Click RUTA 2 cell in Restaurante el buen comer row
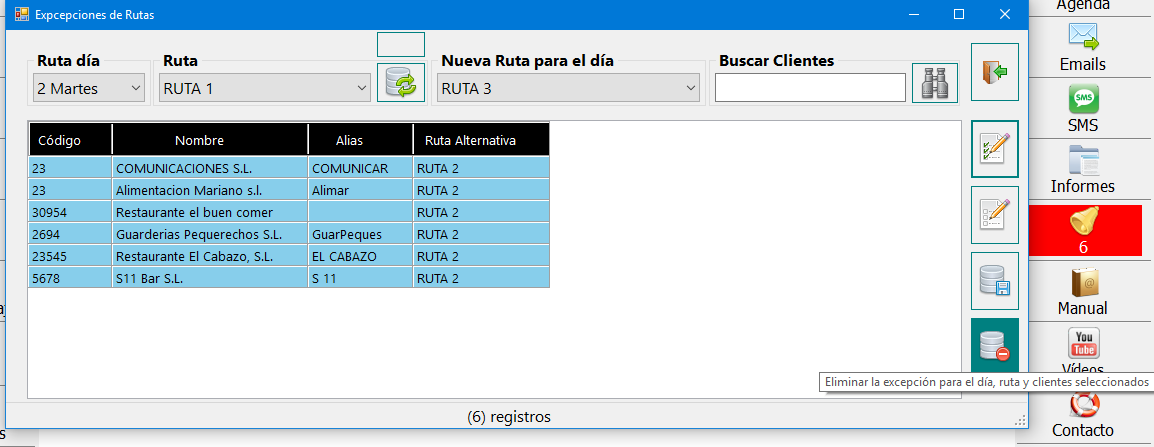This screenshot has height=447, width=1154. pyautogui.click(x=481, y=212)
